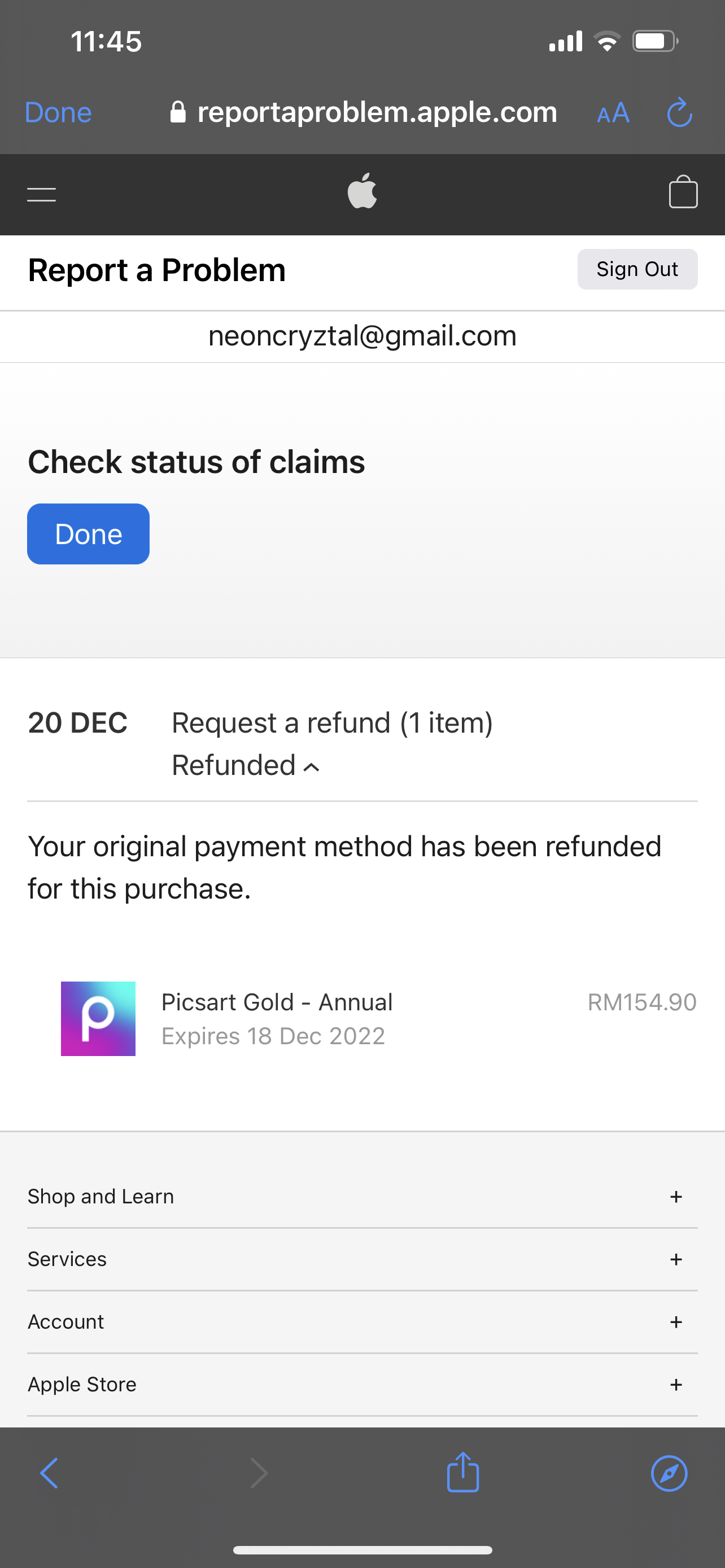Open the AA text size options
Image resolution: width=725 pixels, height=1568 pixels.
613,113
